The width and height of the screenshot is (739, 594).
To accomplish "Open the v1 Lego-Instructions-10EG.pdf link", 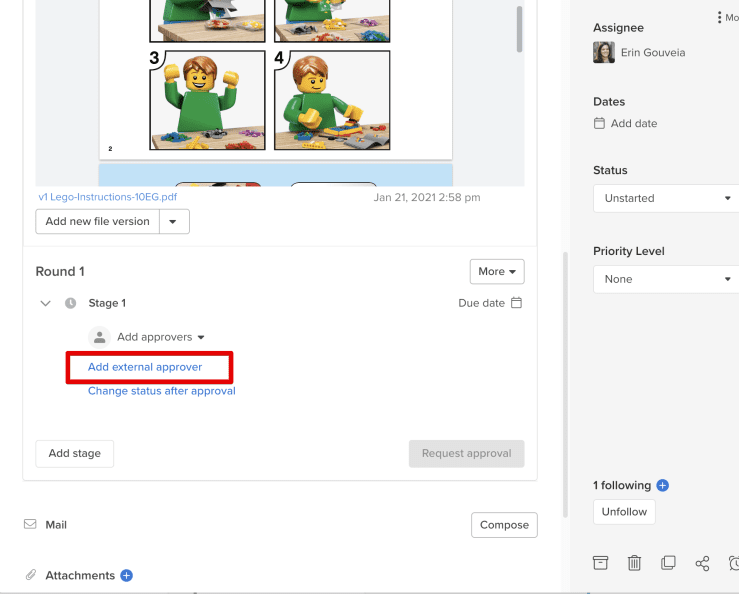I will click(108, 197).
